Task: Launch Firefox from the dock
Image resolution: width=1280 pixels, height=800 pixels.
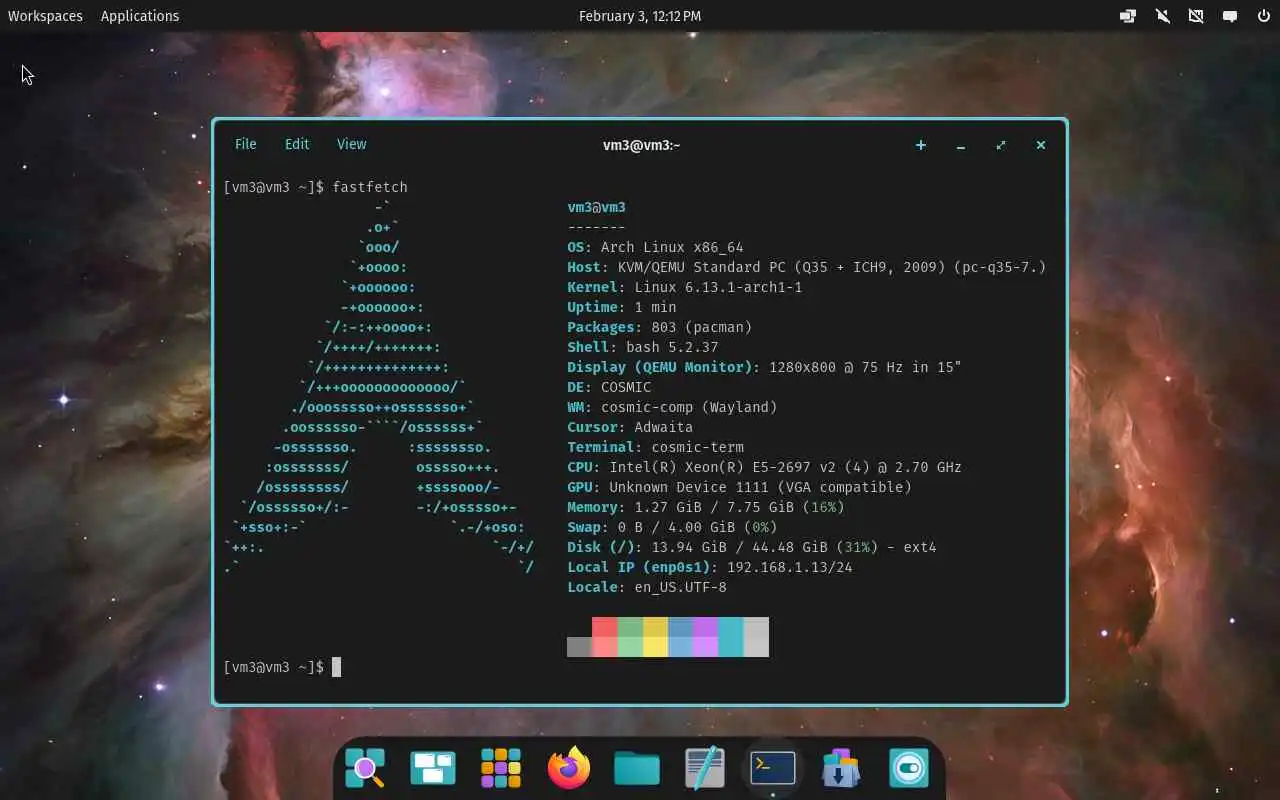Action: click(569, 767)
